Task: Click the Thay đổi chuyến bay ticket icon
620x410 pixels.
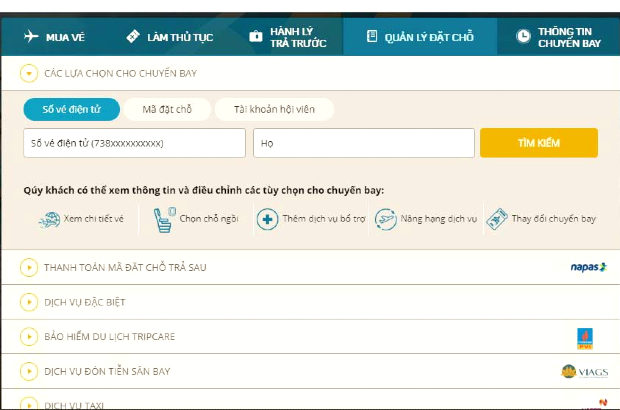Action: click(497, 219)
